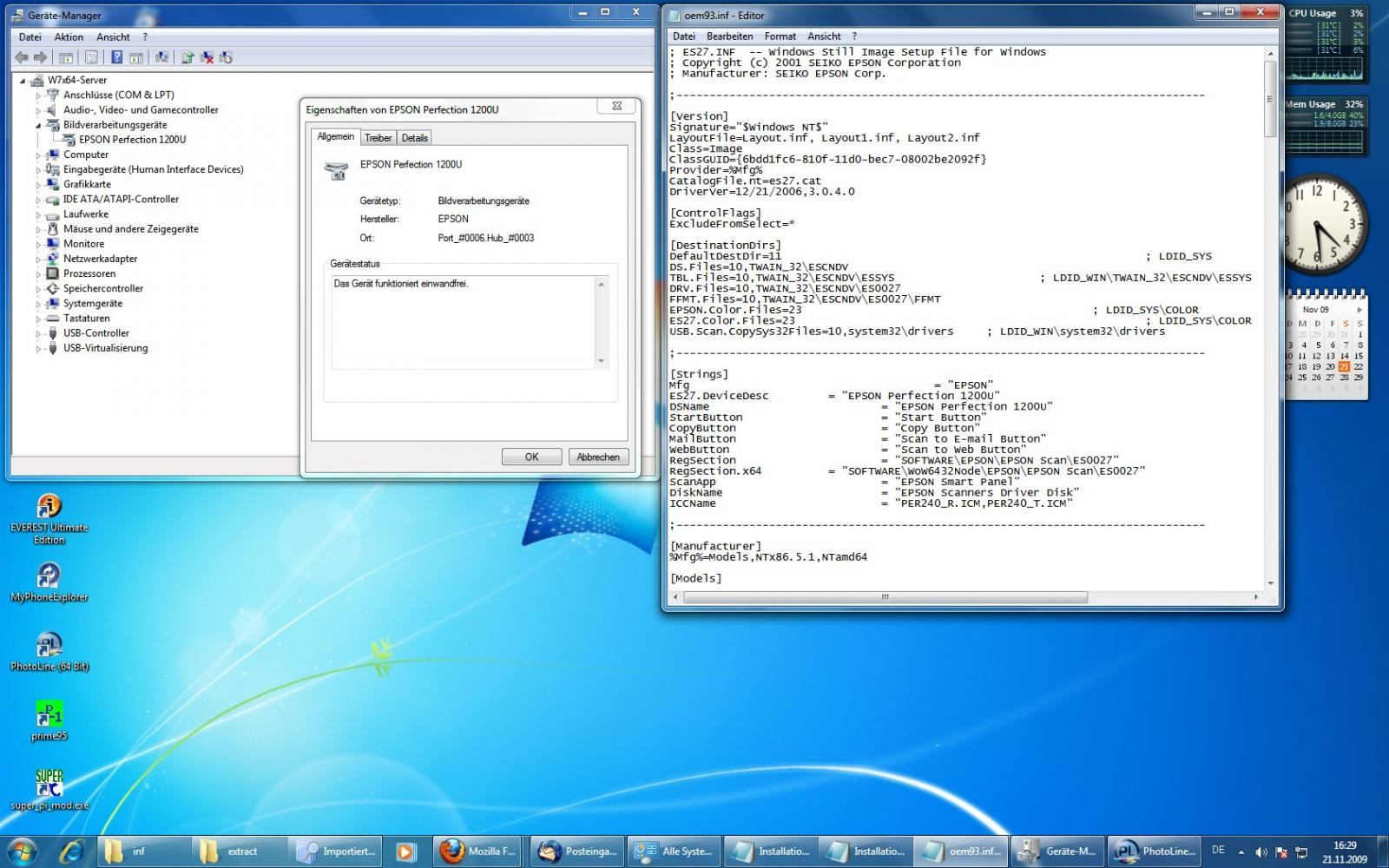The width and height of the screenshot is (1389, 868).
Task: Collapse the W7x64-Server root node
Action: (23, 80)
